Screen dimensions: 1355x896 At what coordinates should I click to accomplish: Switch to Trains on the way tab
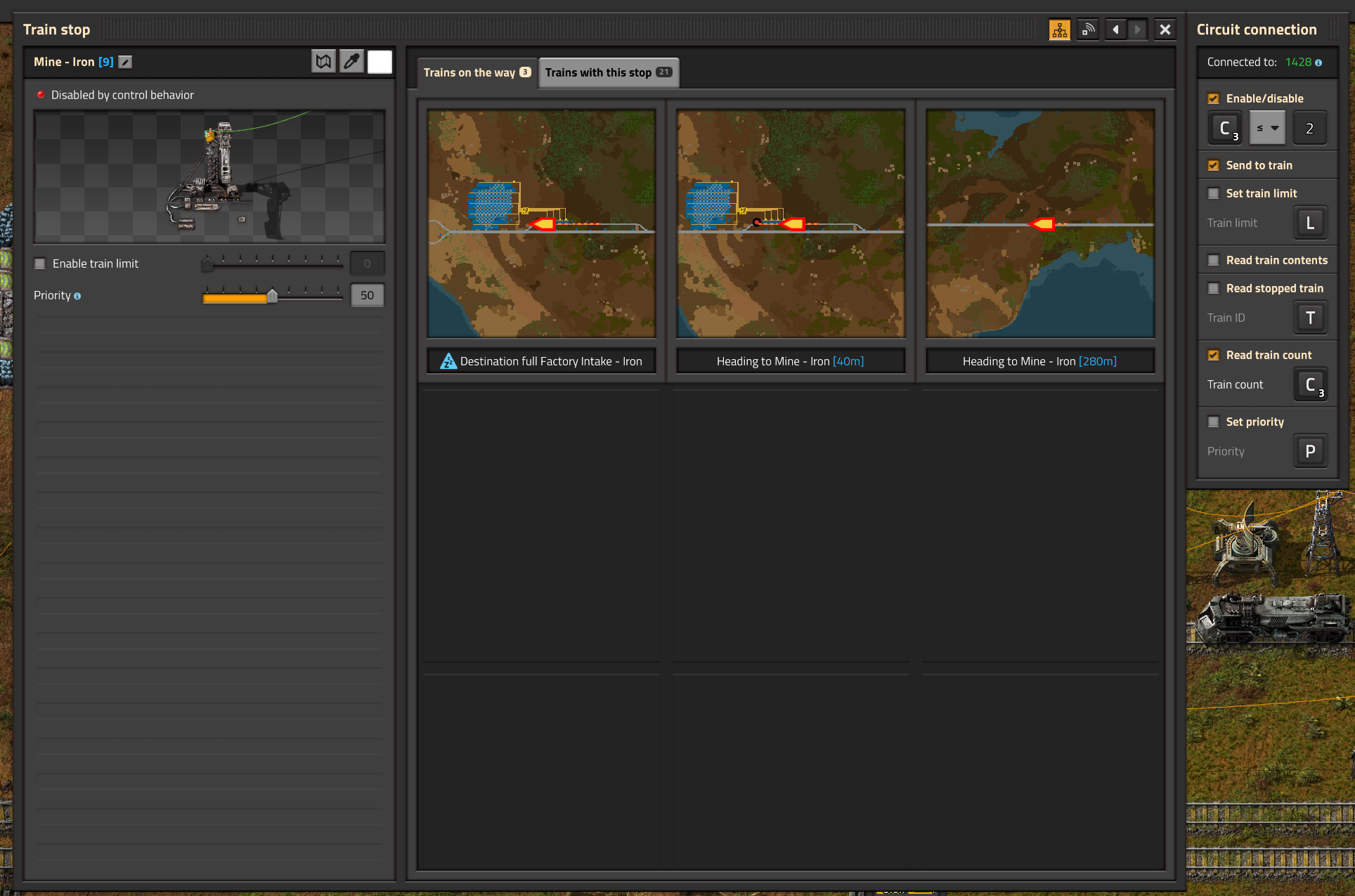(x=477, y=72)
